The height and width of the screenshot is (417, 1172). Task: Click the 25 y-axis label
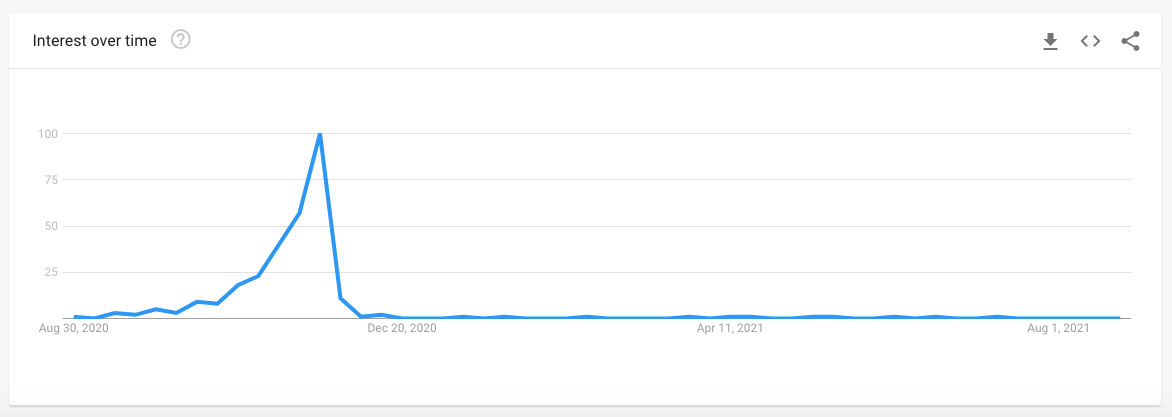point(52,272)
